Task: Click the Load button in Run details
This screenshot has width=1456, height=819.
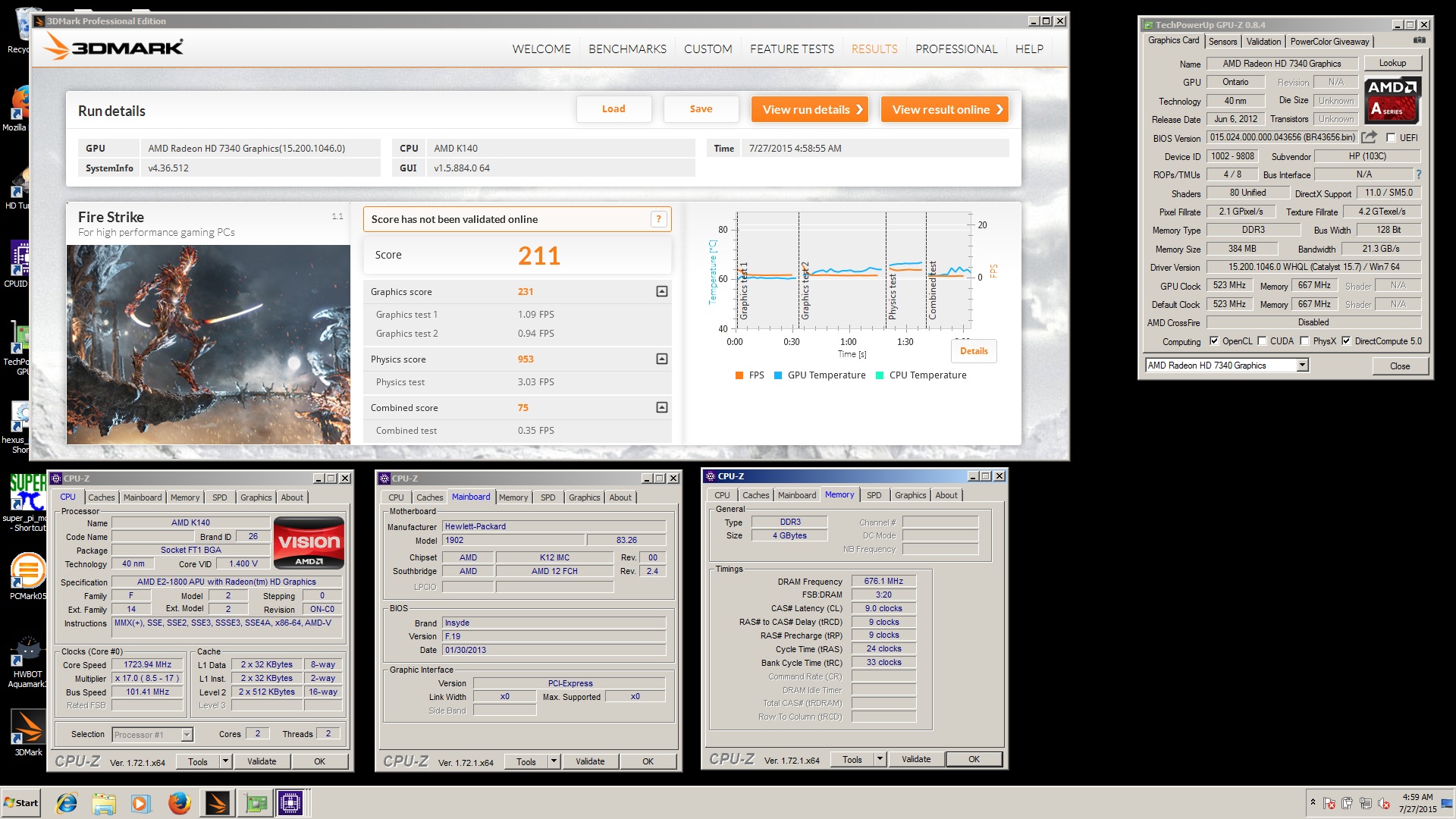Action: (x=613, y=109)
